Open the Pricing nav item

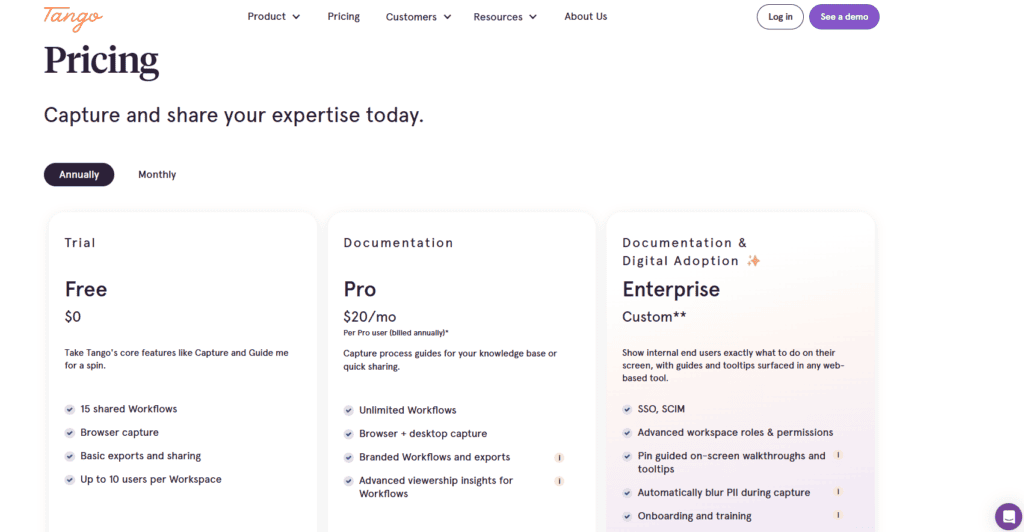(x=344, y=16)
